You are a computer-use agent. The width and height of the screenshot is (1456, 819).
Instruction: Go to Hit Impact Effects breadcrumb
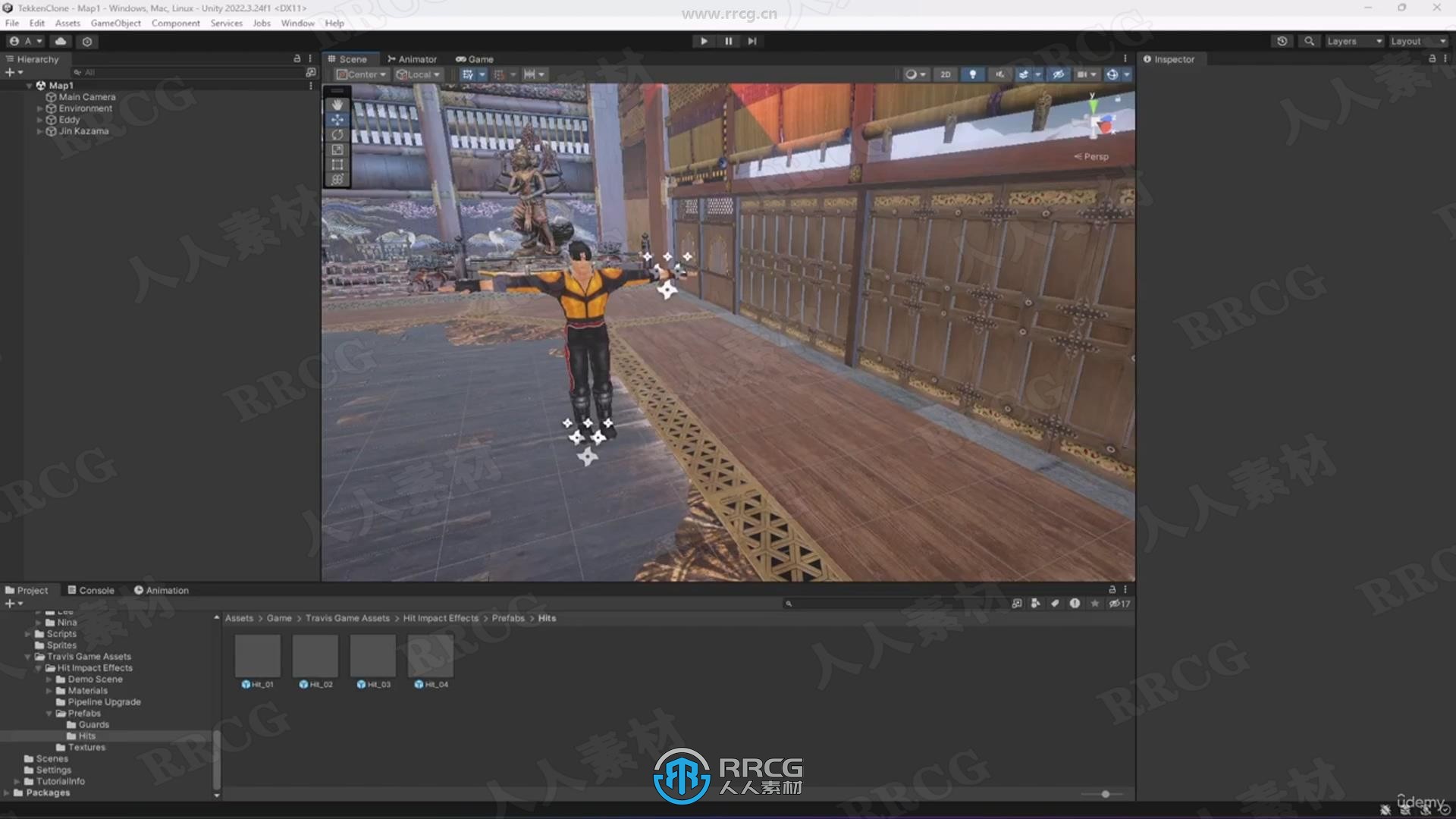(x=441, y=618)
